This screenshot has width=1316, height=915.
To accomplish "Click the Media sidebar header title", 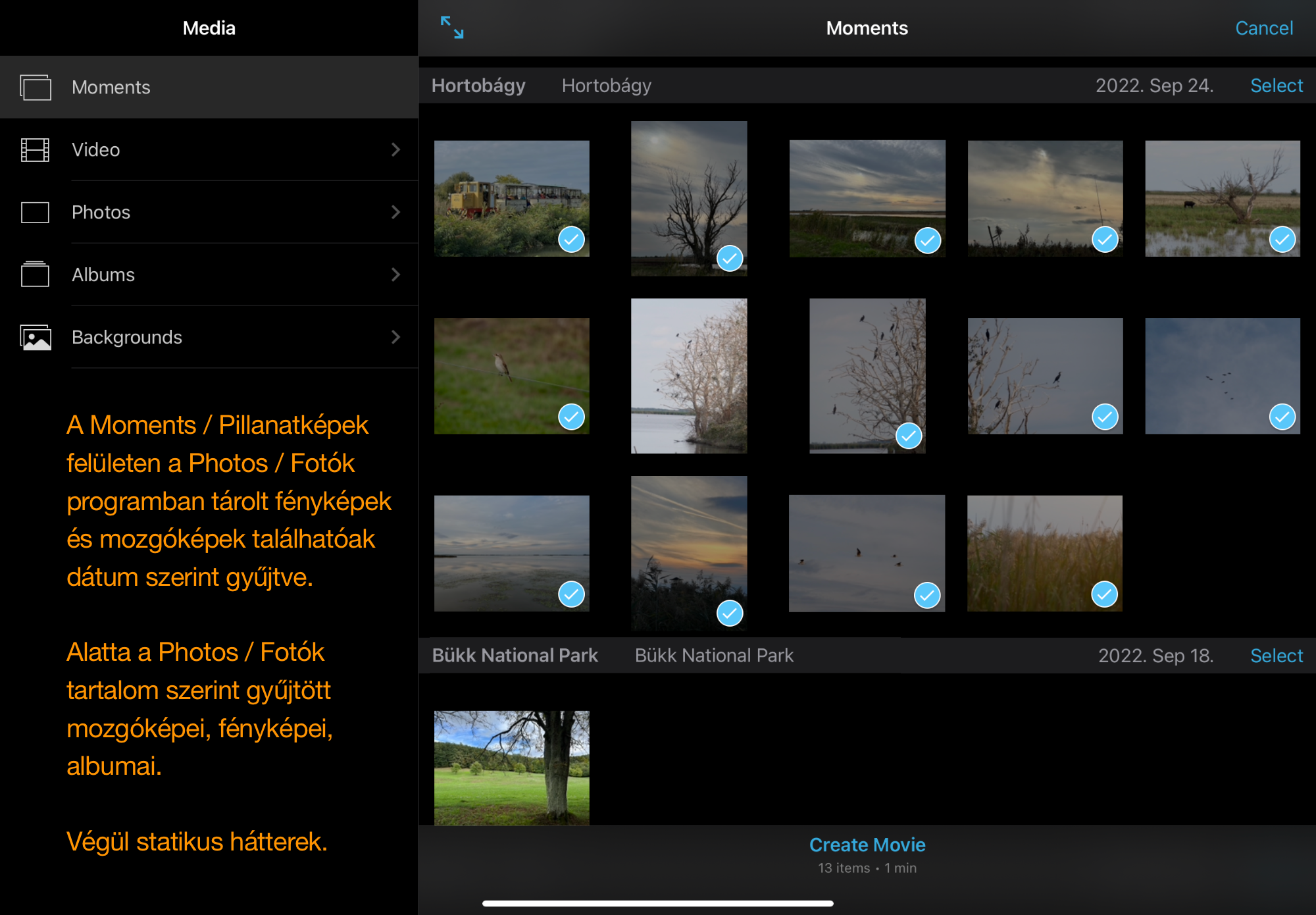I will (x=209, y=28).
